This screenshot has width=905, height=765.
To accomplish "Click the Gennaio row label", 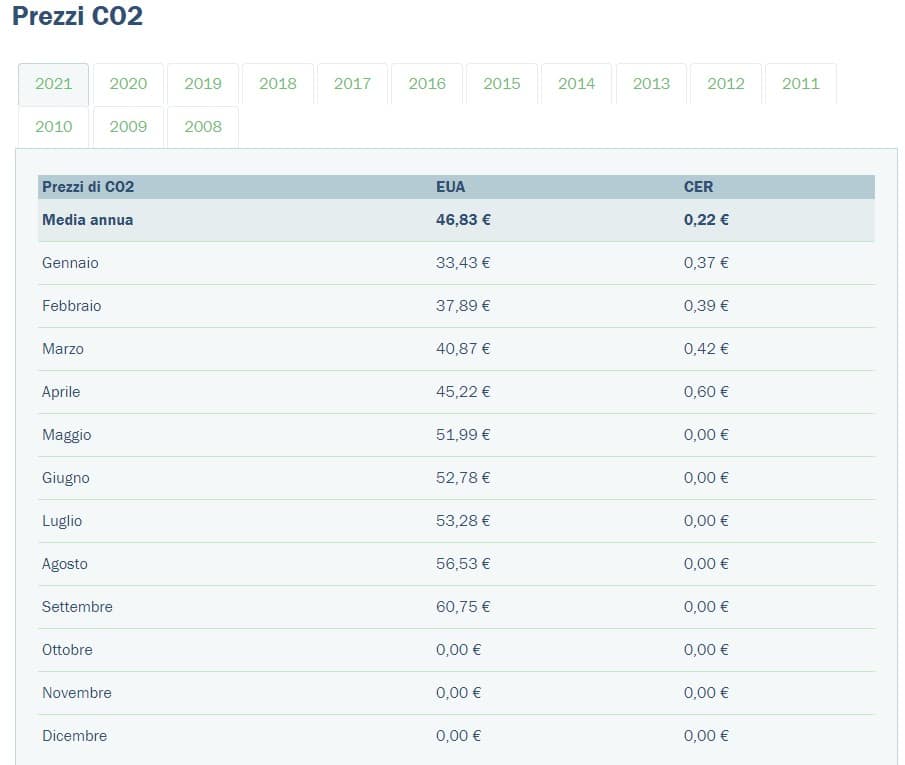I will (70, 263).
